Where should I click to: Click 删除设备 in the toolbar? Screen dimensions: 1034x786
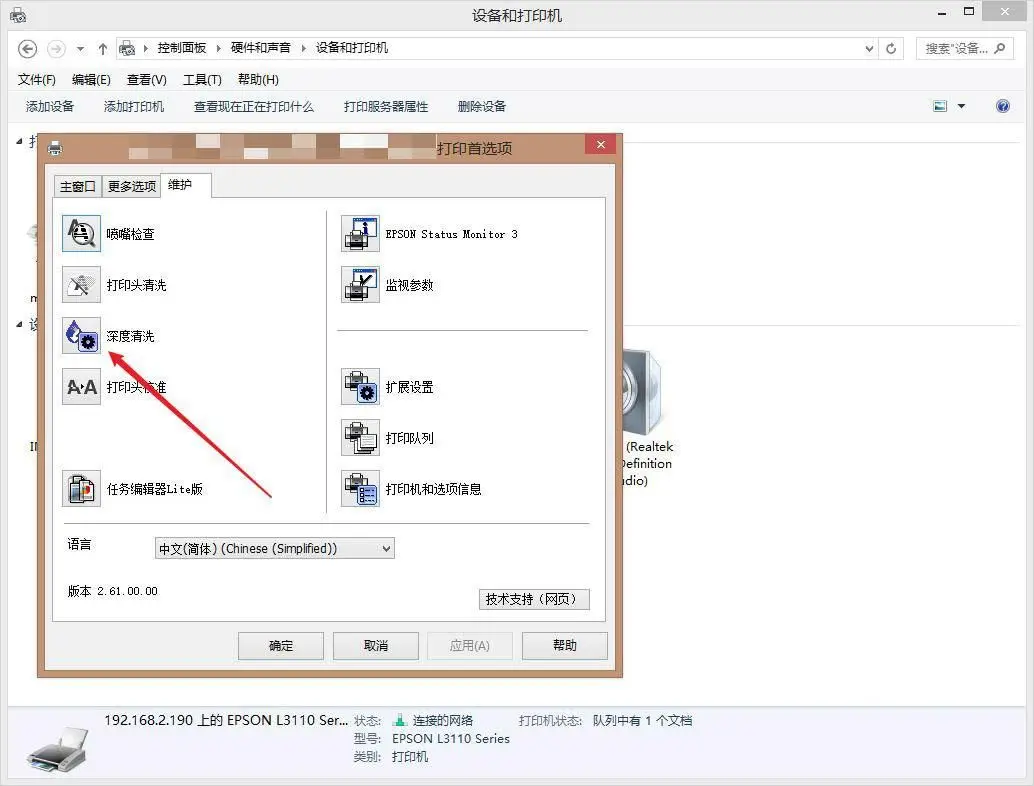tap(481, 106)
